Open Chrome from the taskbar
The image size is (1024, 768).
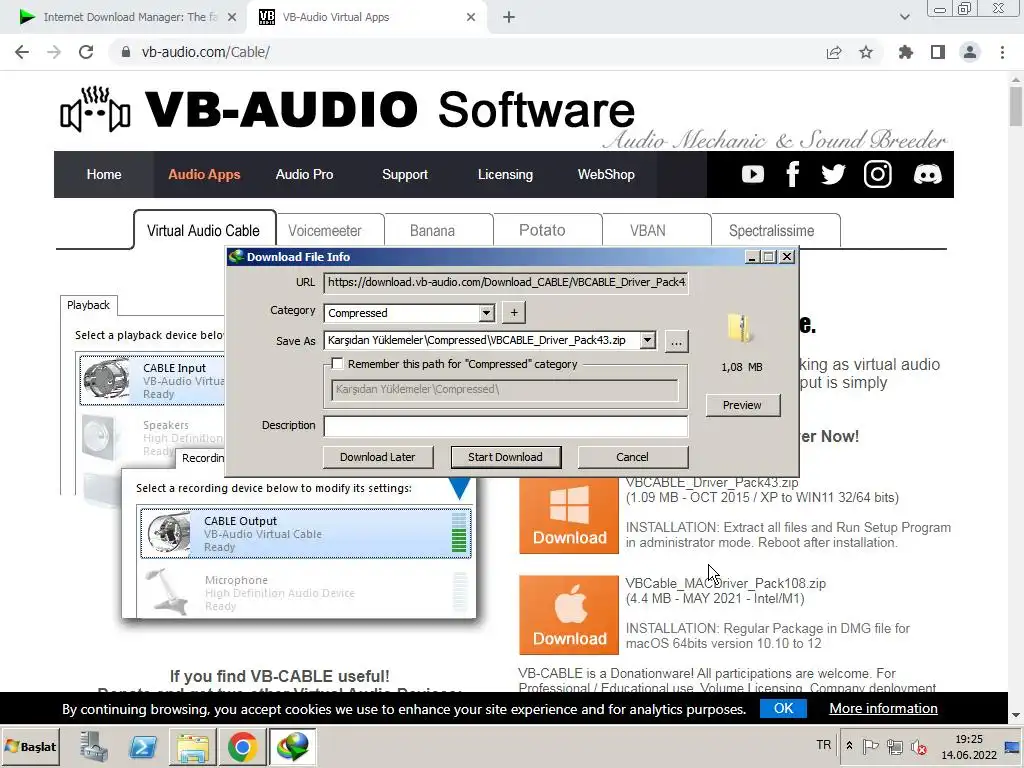(x=242, y=746)
